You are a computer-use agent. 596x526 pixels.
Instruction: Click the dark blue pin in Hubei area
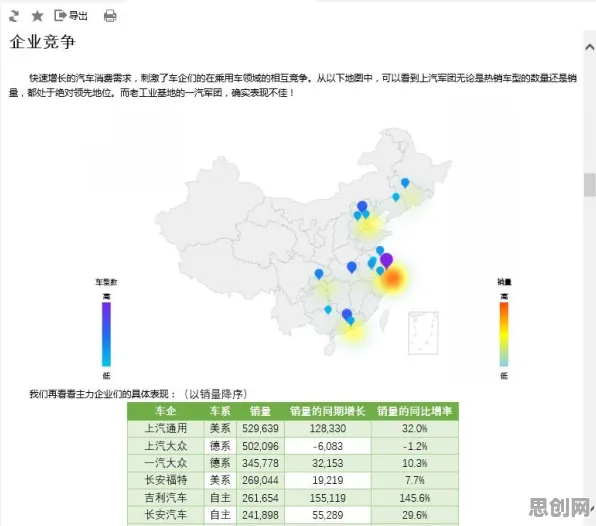(x=352, y=267)
